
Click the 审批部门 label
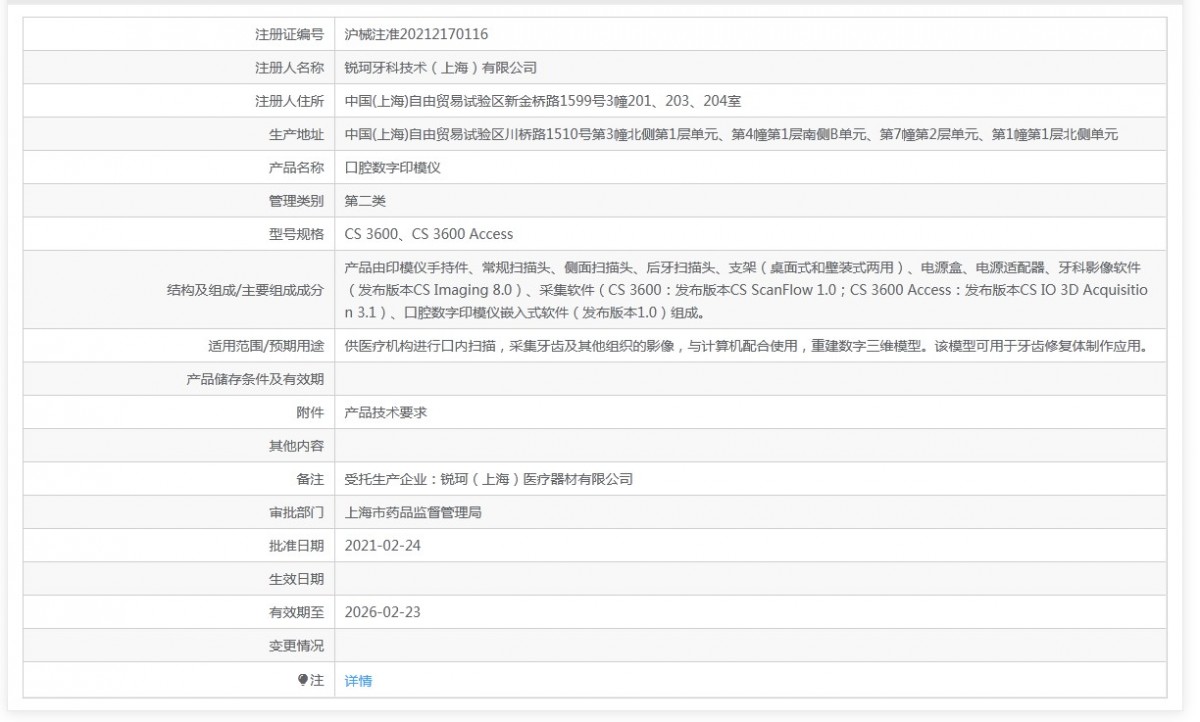[296, 512]
